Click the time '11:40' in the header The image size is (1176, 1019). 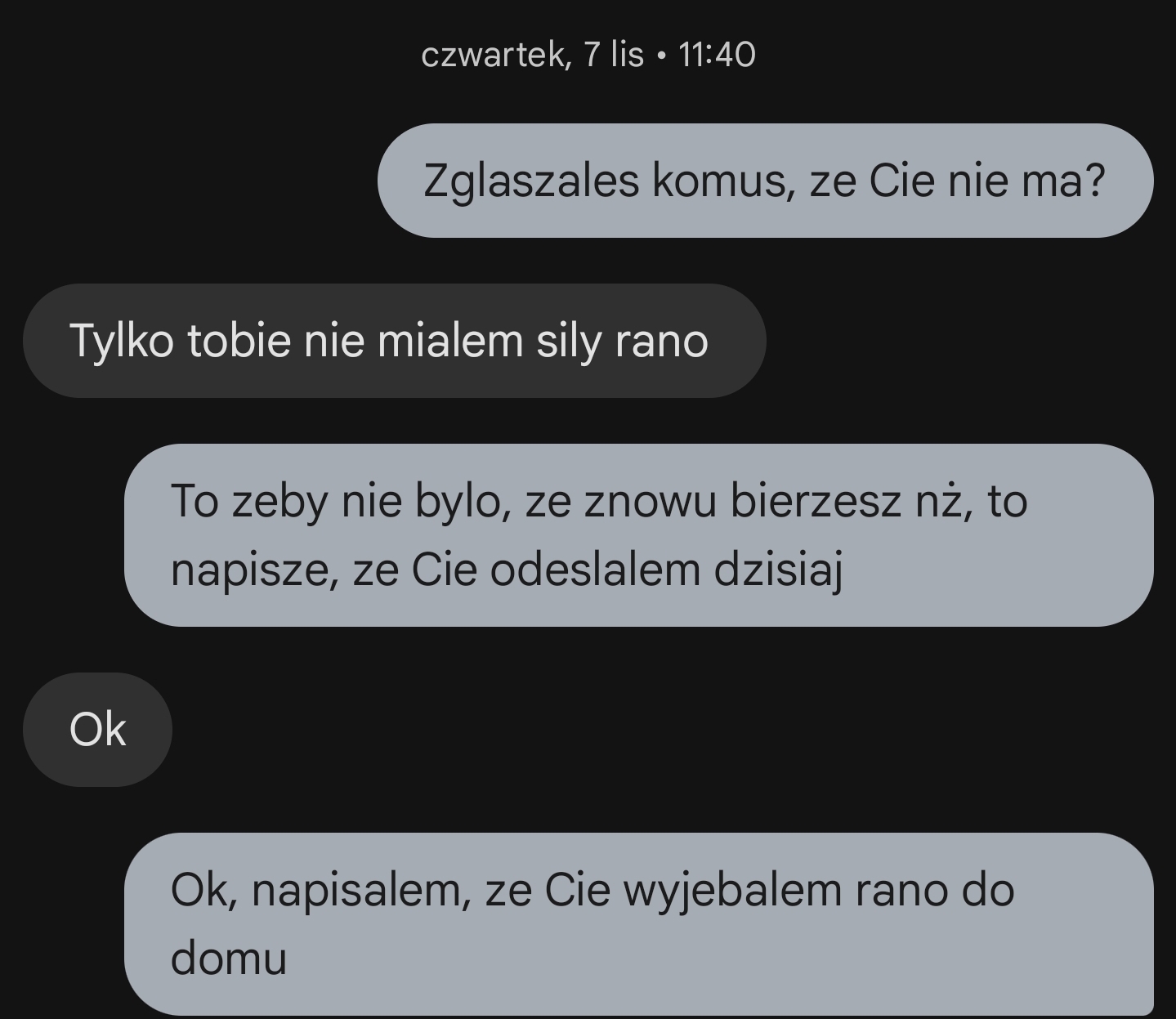click(716, 55)
